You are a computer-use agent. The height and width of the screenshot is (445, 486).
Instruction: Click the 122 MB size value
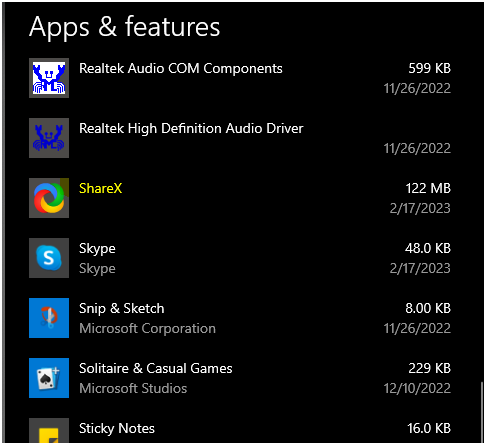[428, 189]
